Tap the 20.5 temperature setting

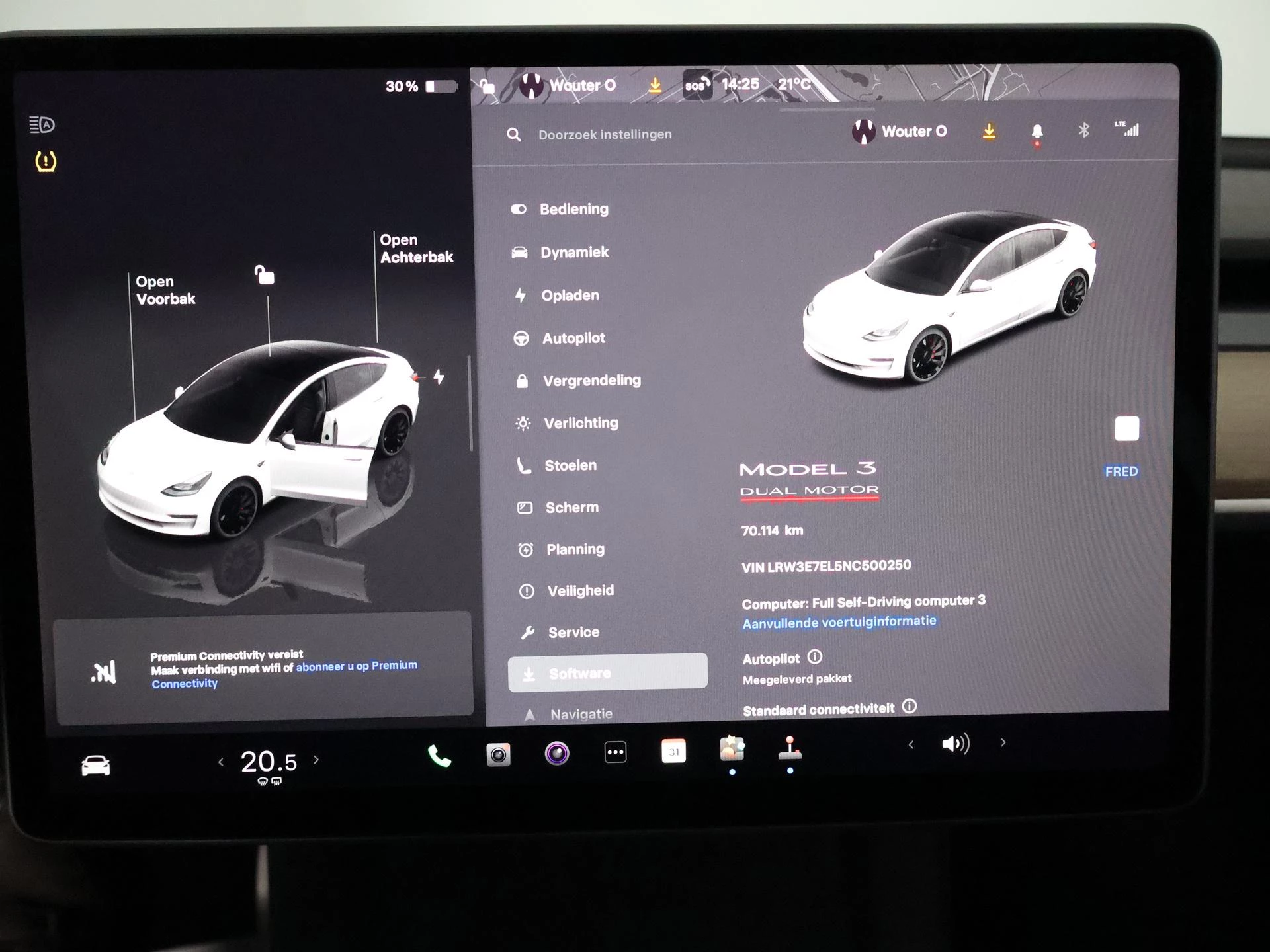coord(269,762)
